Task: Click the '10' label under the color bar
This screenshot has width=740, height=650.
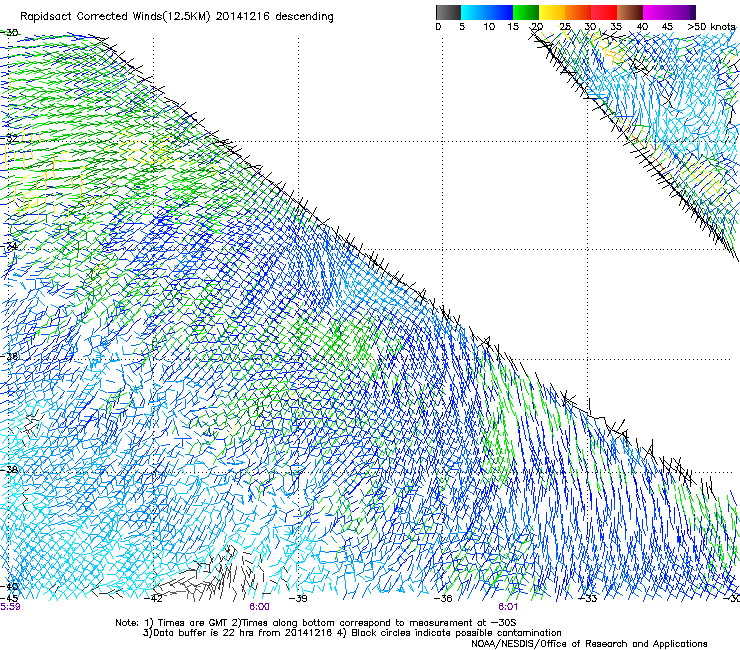Action: click(x=489, y=26)
